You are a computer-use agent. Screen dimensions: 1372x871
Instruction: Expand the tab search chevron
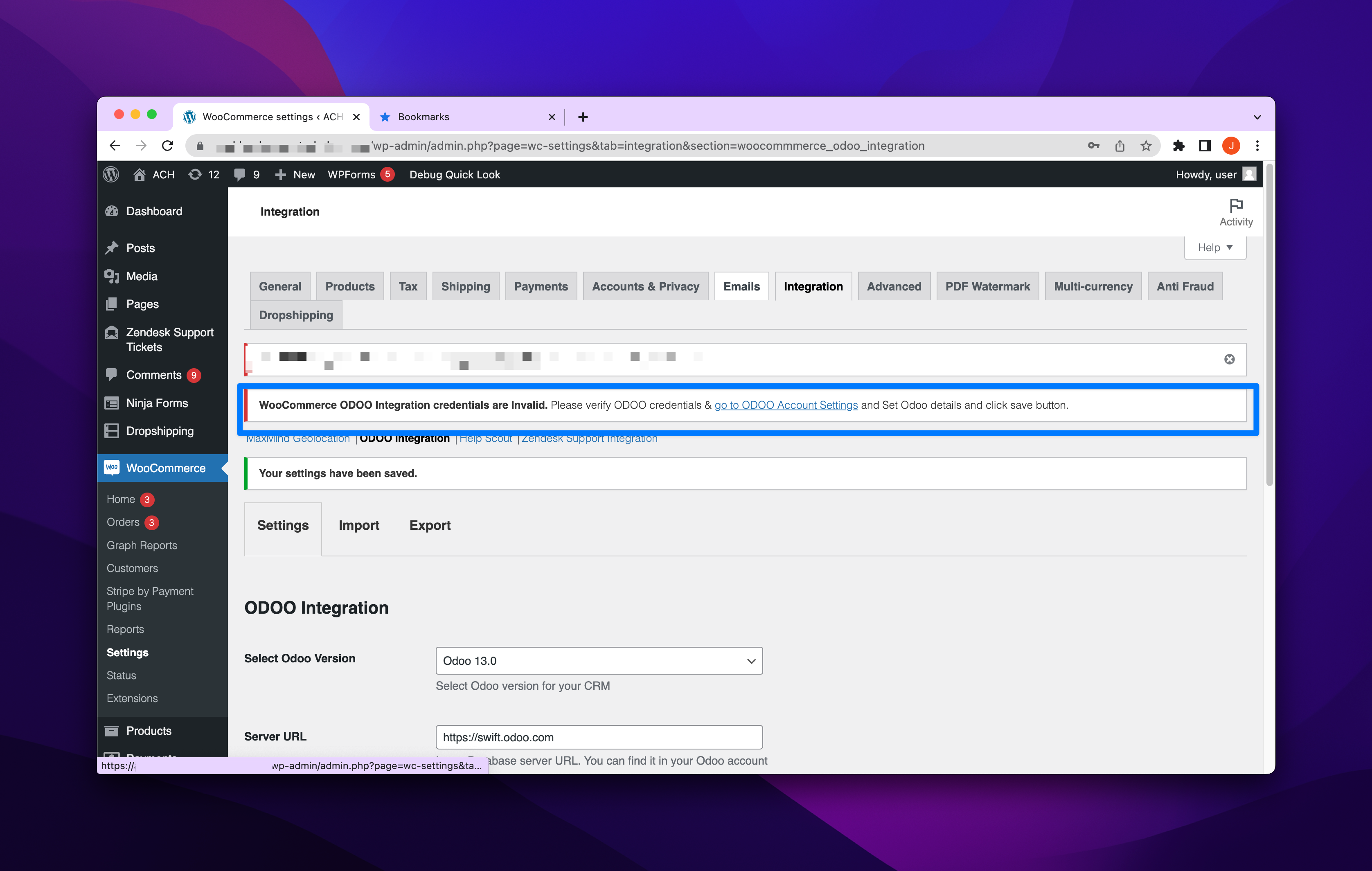[1257, 117]
